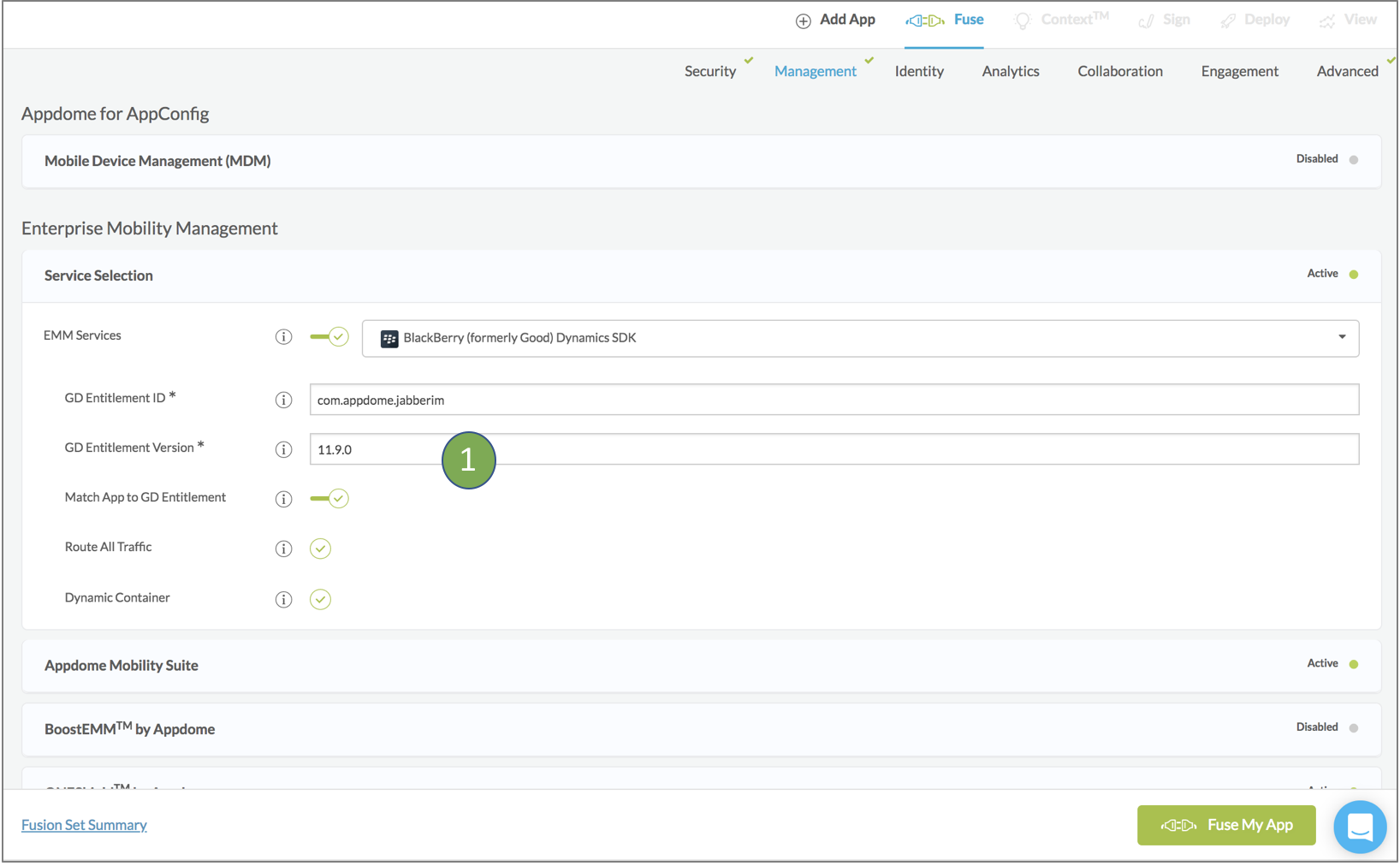1400x866 pixels.
Task: Click the Active status dot for Service Selection
Action: pos(1354,275)
